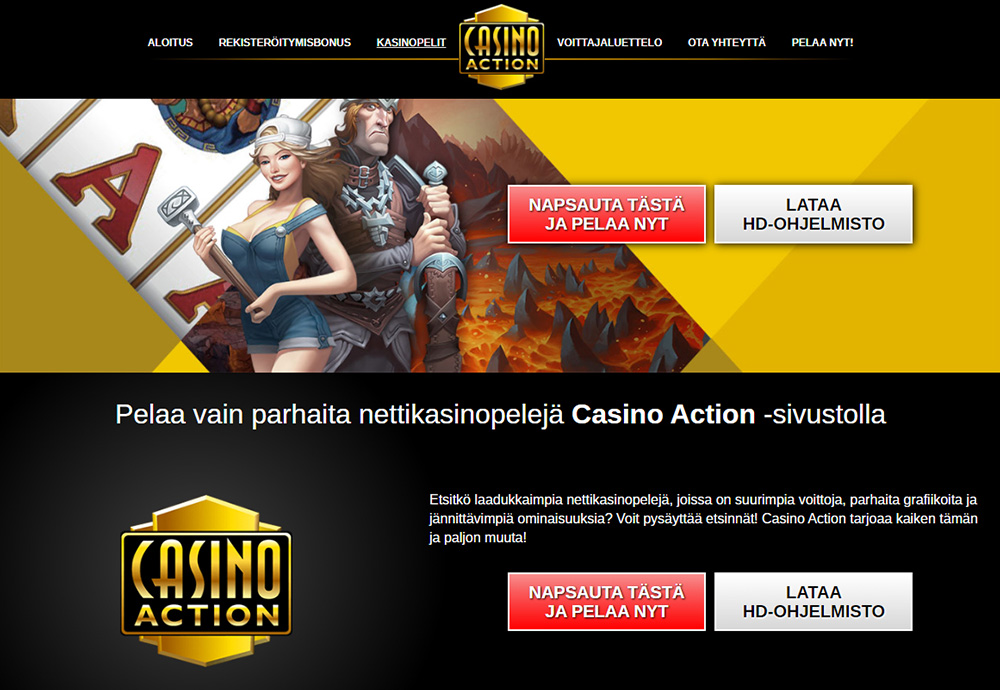This screenshot has height=690, width=1000.
Task: Click Lataa HD-ohjelmisto button in the banner
Action: pos(813,214)
